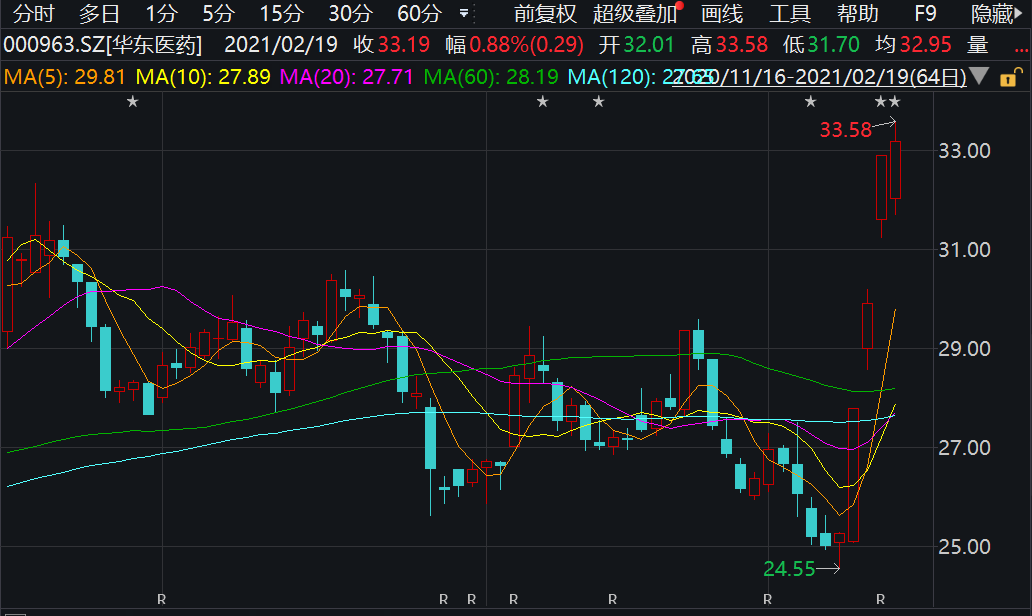Open the 前复权 adjustment dropdown

pos(545,14)
